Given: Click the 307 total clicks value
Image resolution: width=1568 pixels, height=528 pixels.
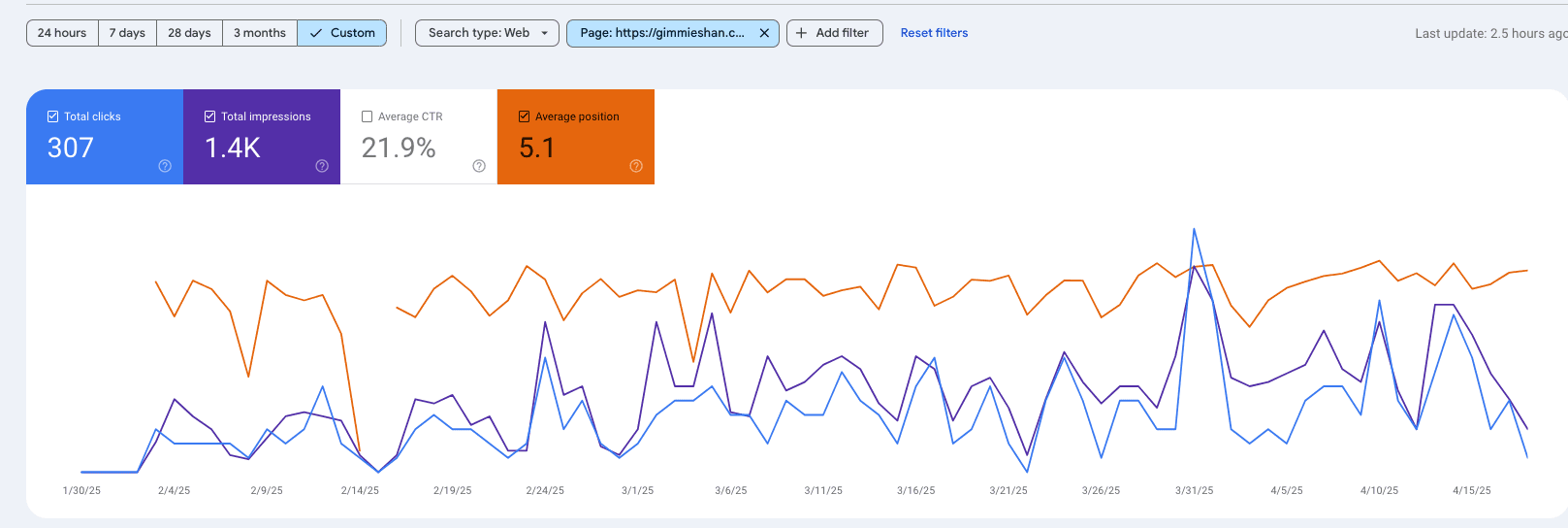Looking at the screenshot, I should [71, 148].
